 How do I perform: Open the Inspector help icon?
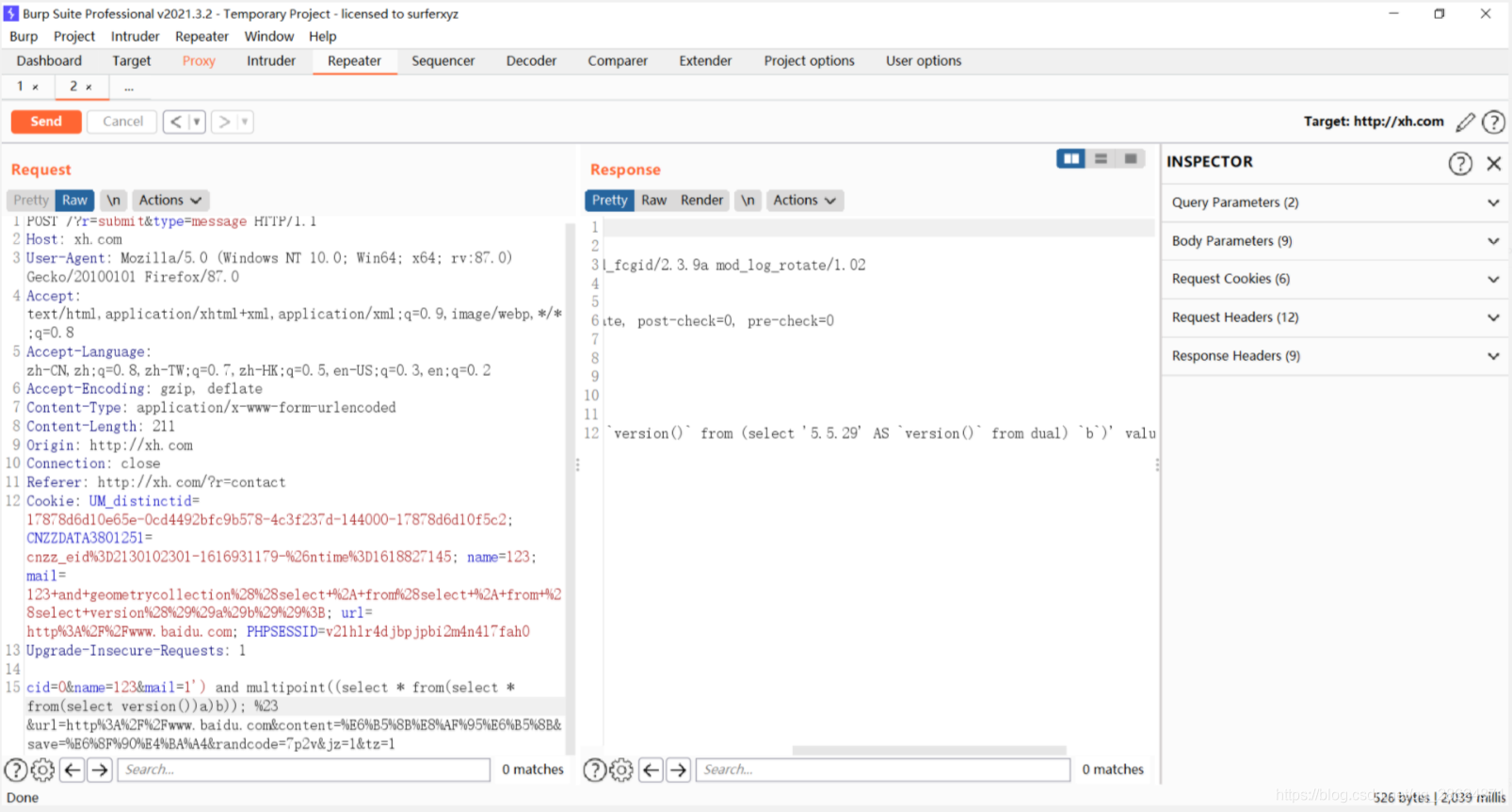coord(1460,163)
